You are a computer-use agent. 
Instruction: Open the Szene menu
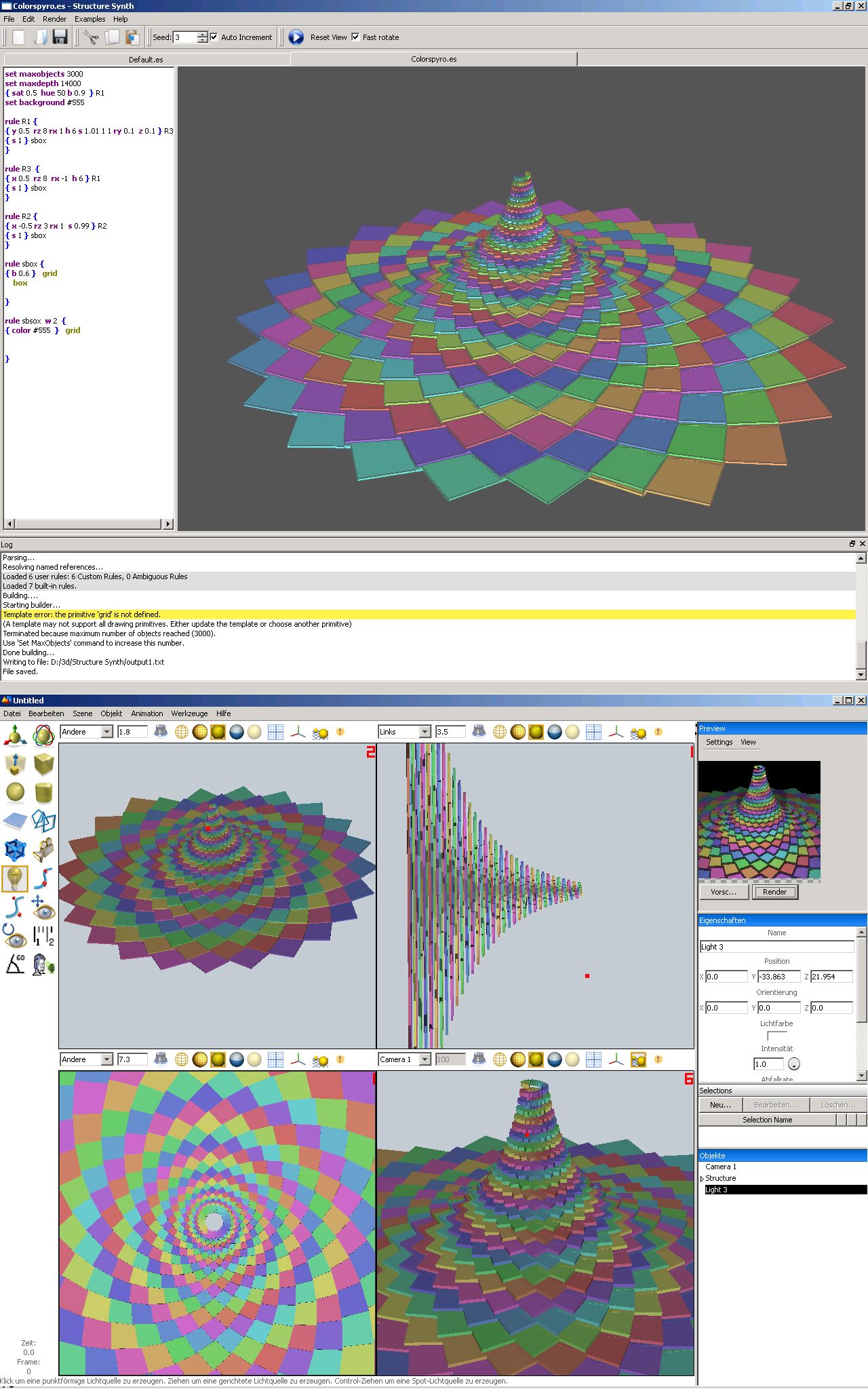click(83, 713)
